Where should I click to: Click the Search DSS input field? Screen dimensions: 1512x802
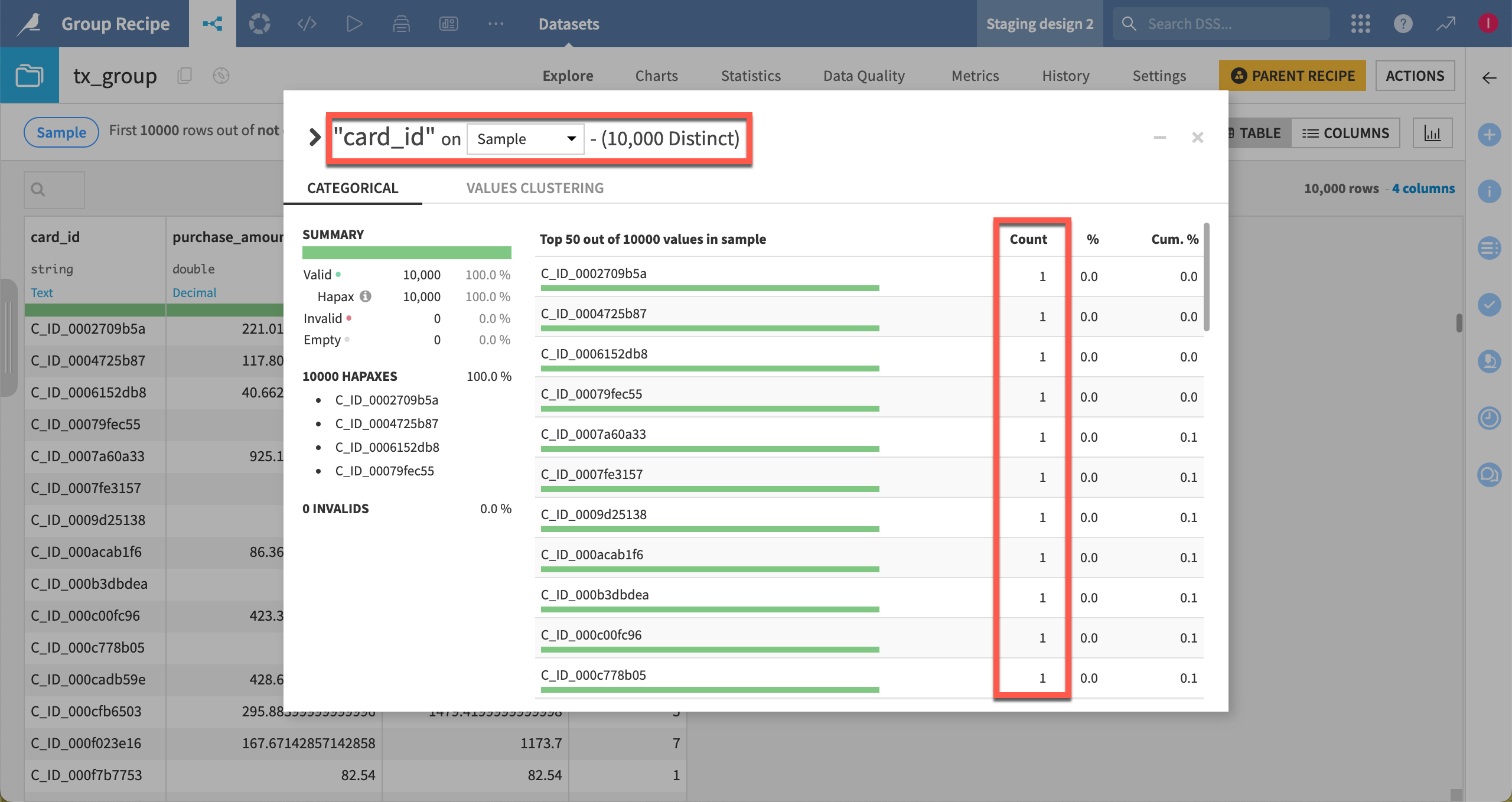(1220, 24)
